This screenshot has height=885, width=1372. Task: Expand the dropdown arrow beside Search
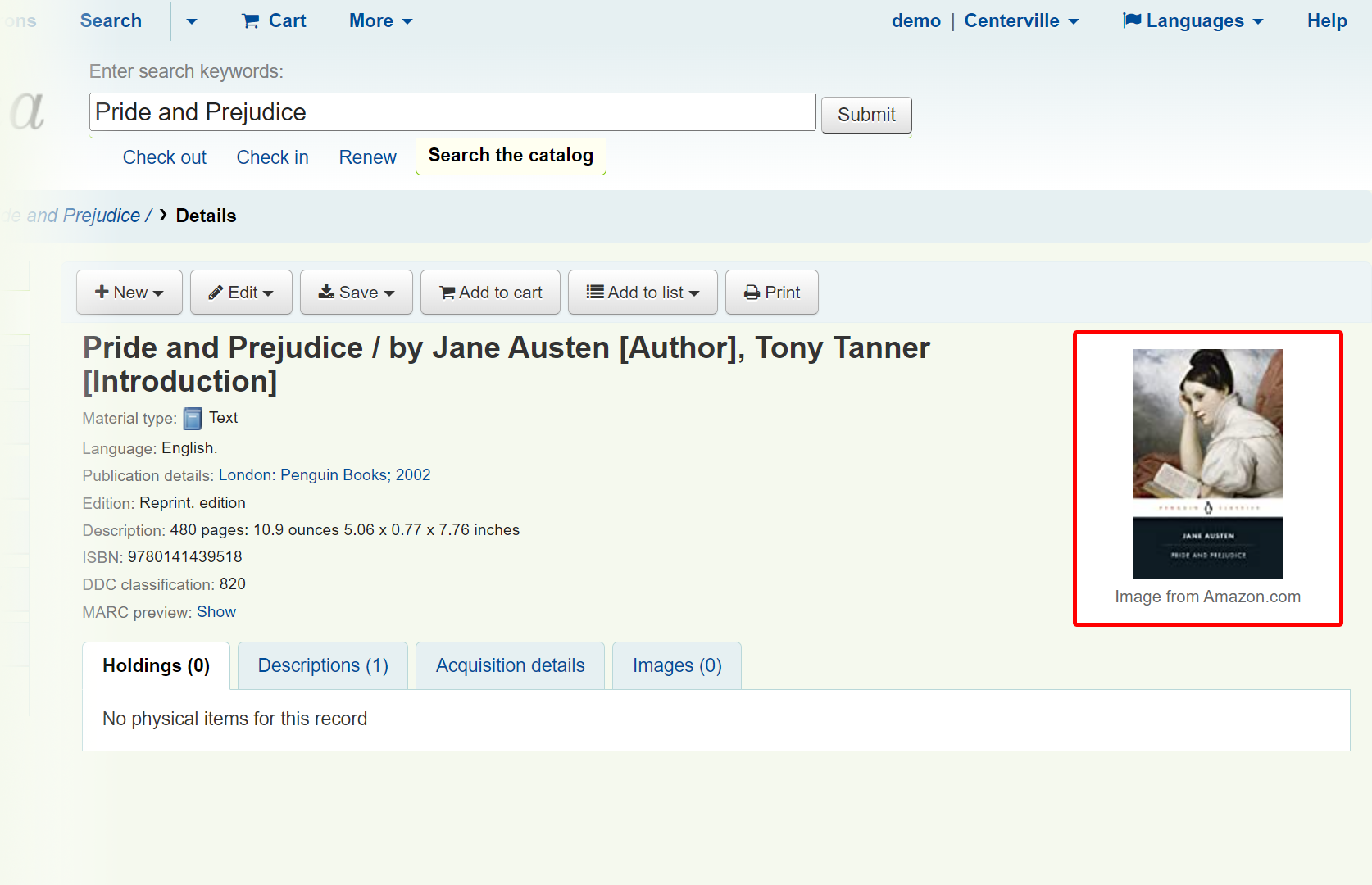tap(191, 21)
